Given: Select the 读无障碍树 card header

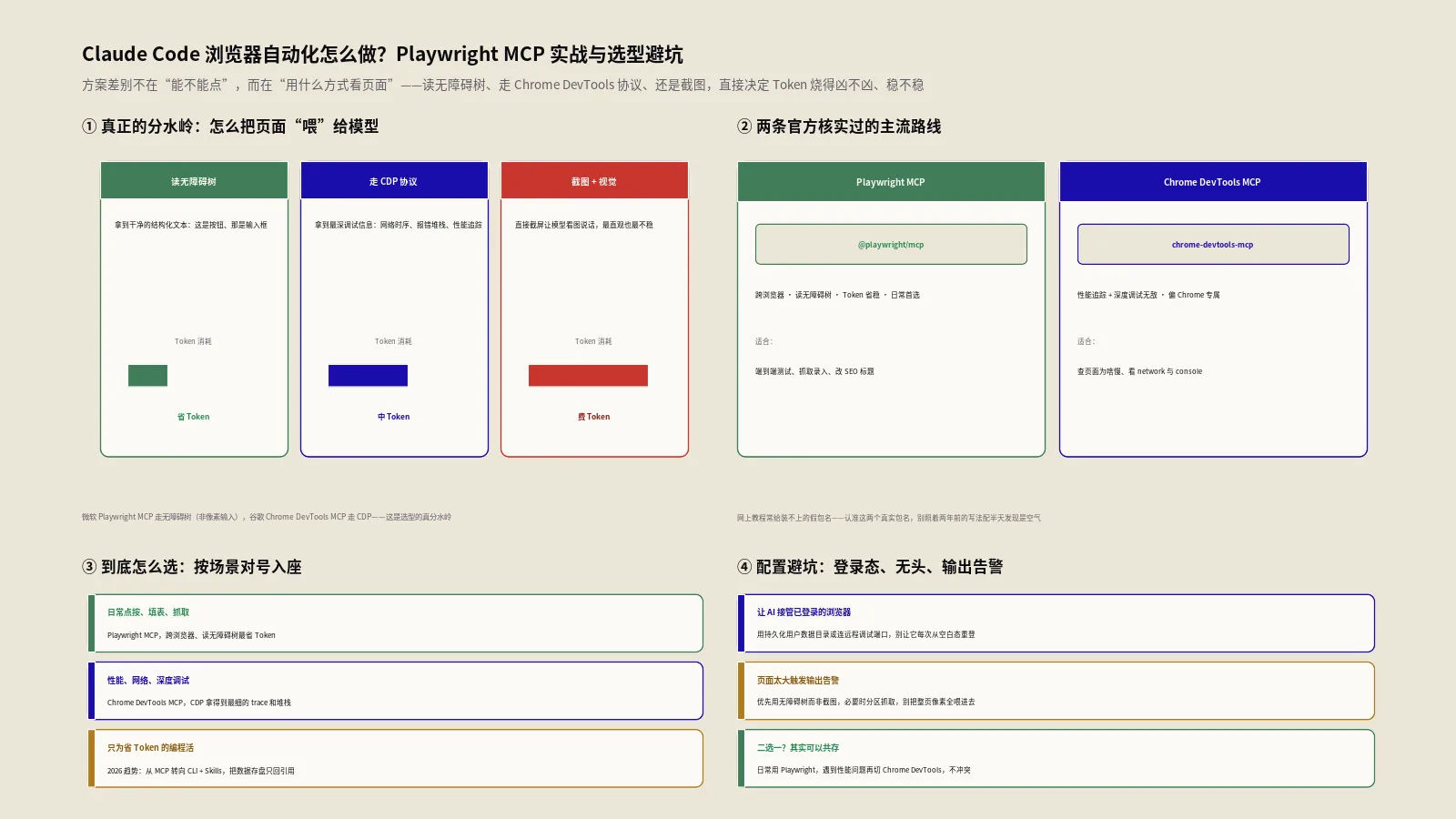Looking at the screenshot, I should pyautogui.click(x=194, y=181).
